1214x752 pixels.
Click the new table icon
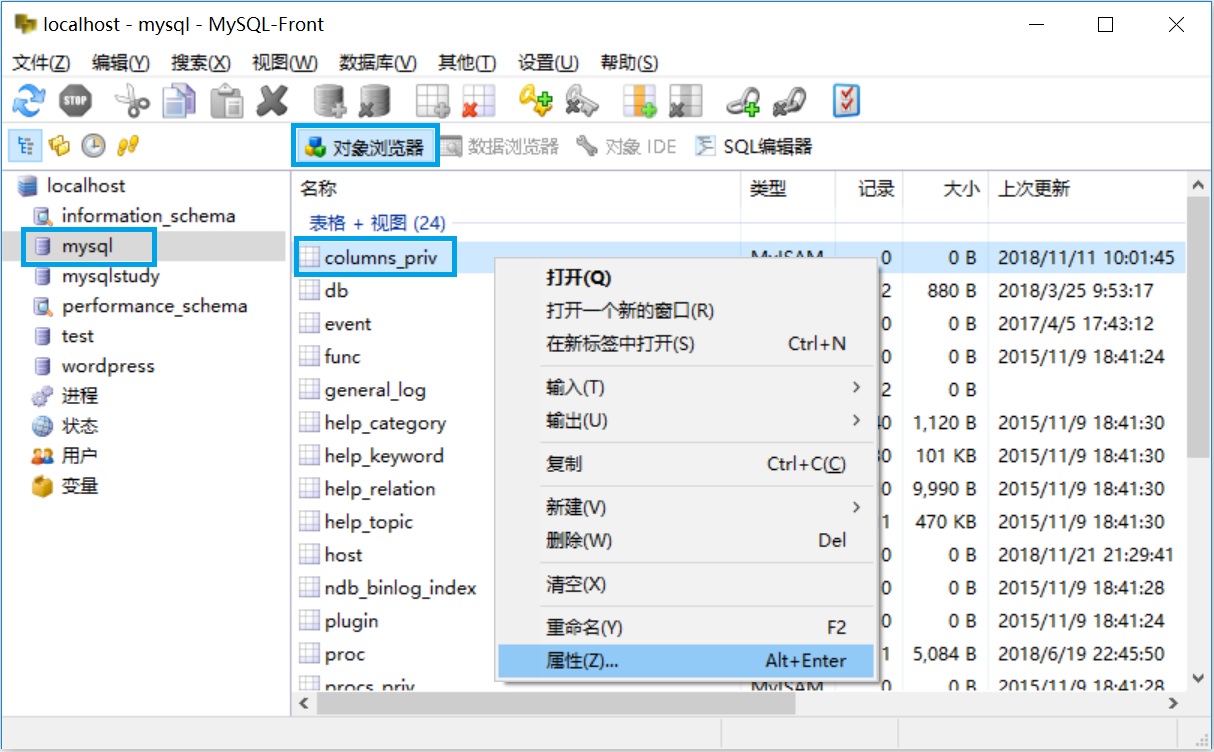click(x=433, y=100)
